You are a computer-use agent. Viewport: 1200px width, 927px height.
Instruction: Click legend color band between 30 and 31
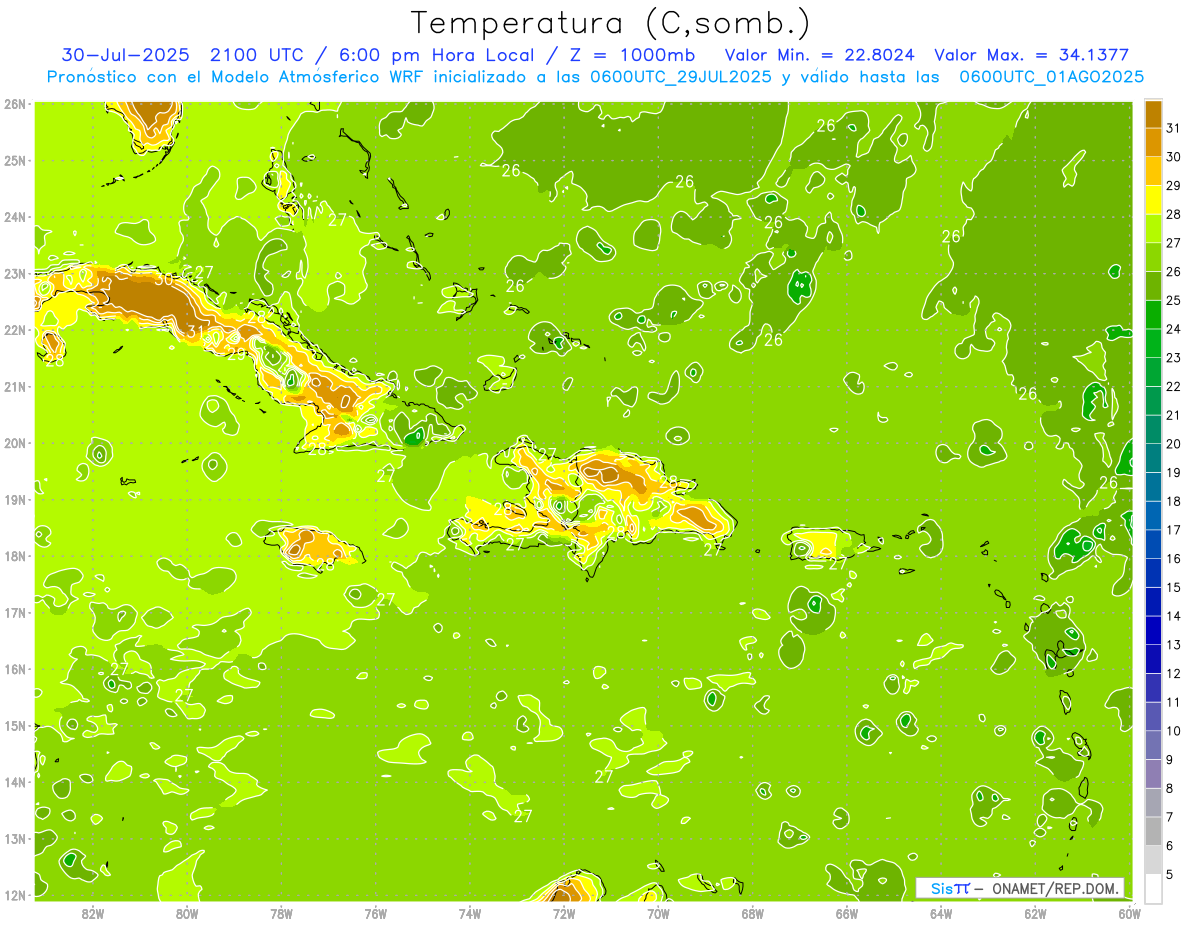(x=1154, y=142)
